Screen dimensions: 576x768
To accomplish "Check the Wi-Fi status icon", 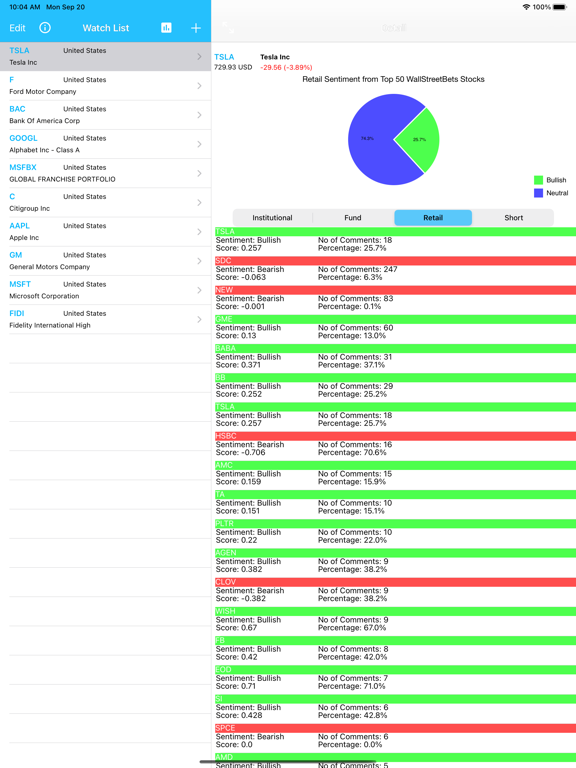I will 527,7.
